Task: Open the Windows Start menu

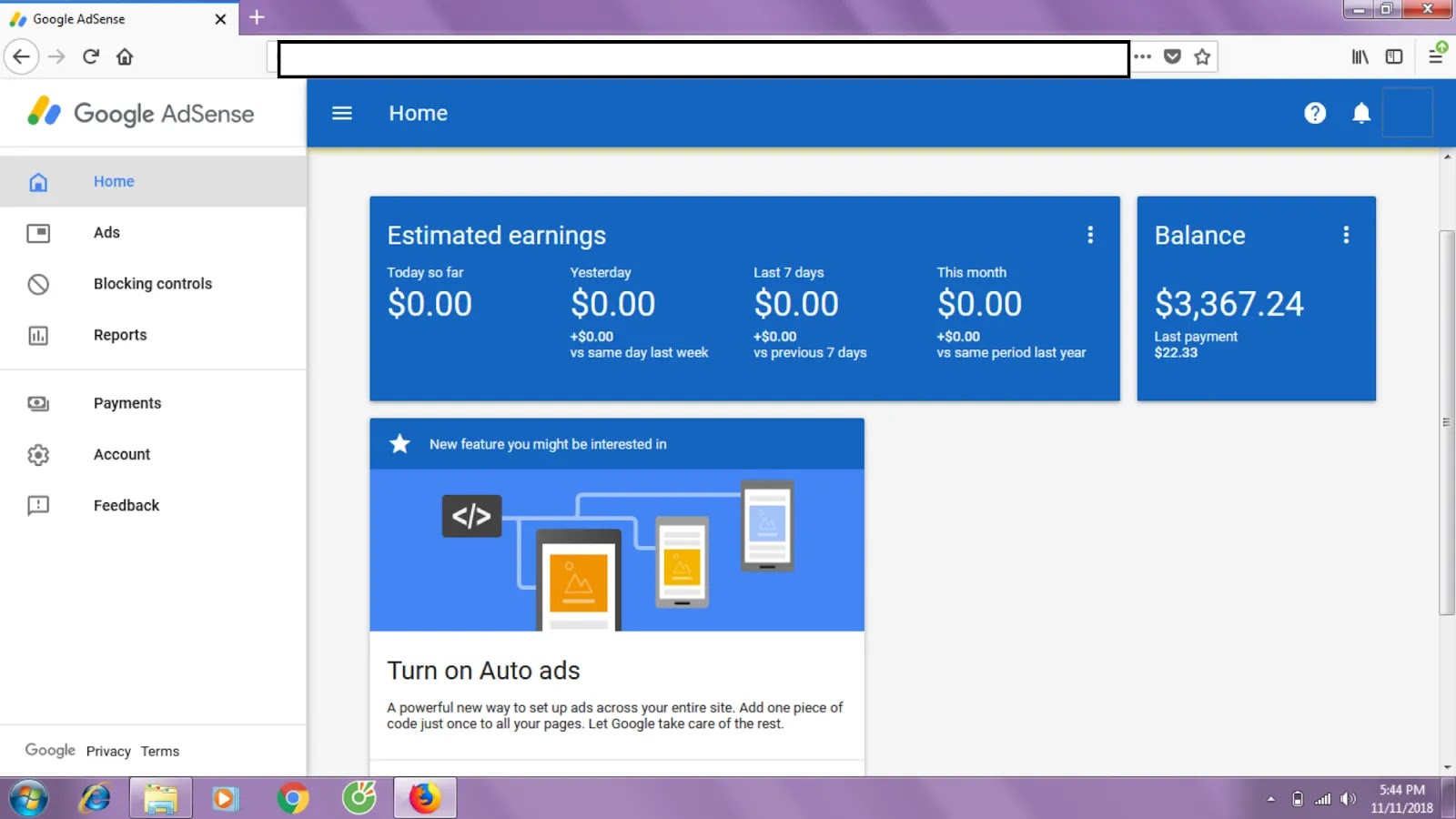Action: tap(27, 799)
